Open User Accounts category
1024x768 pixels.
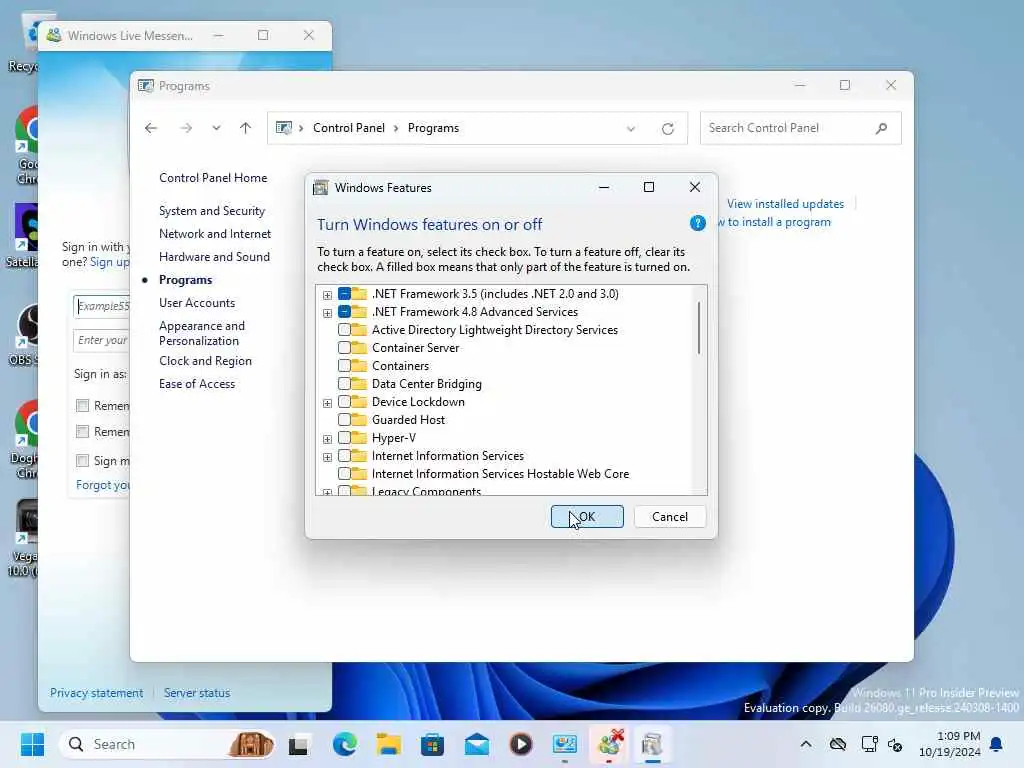[x=197, y=303]
